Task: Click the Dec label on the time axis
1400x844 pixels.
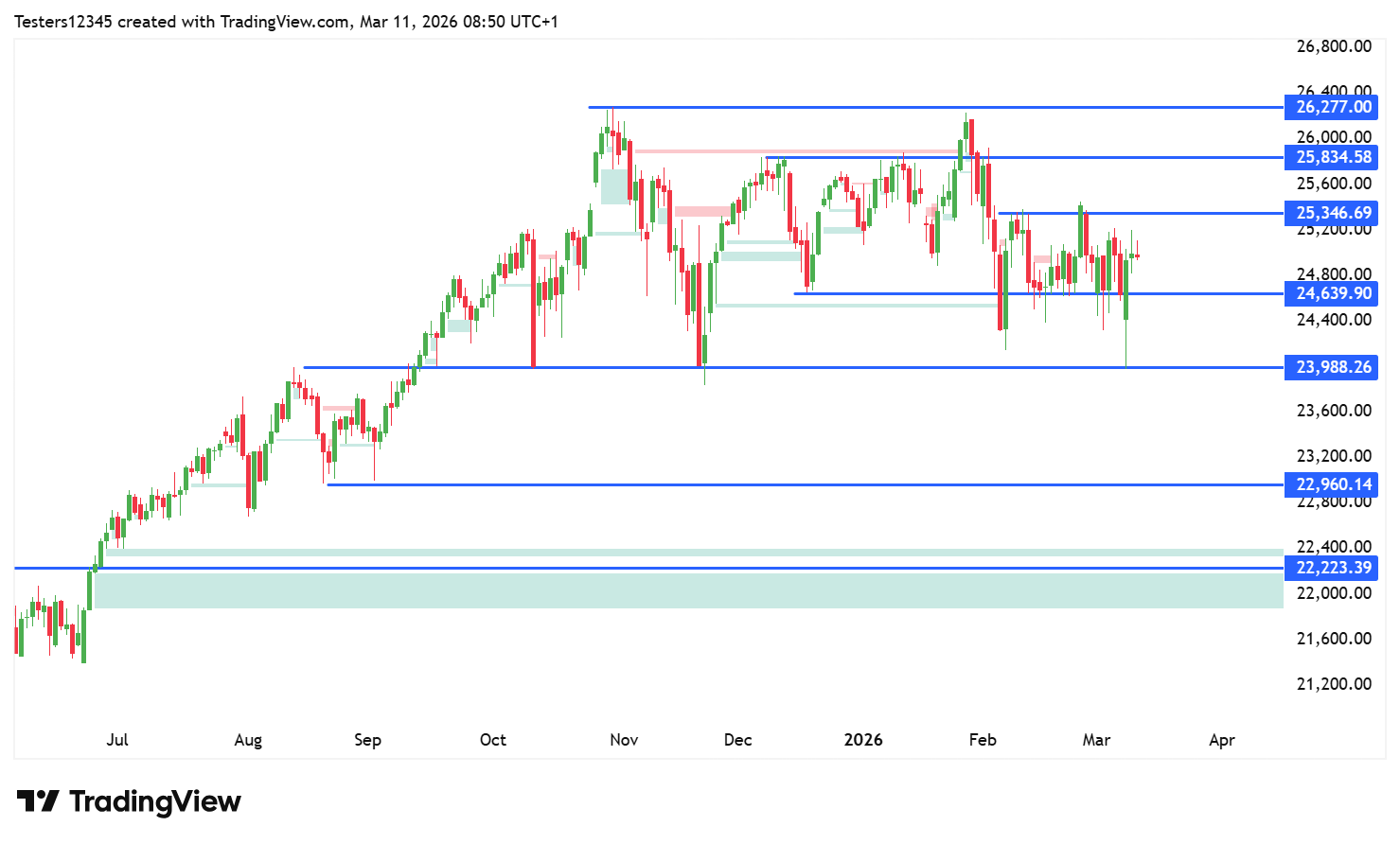Action: pos(738,740)
